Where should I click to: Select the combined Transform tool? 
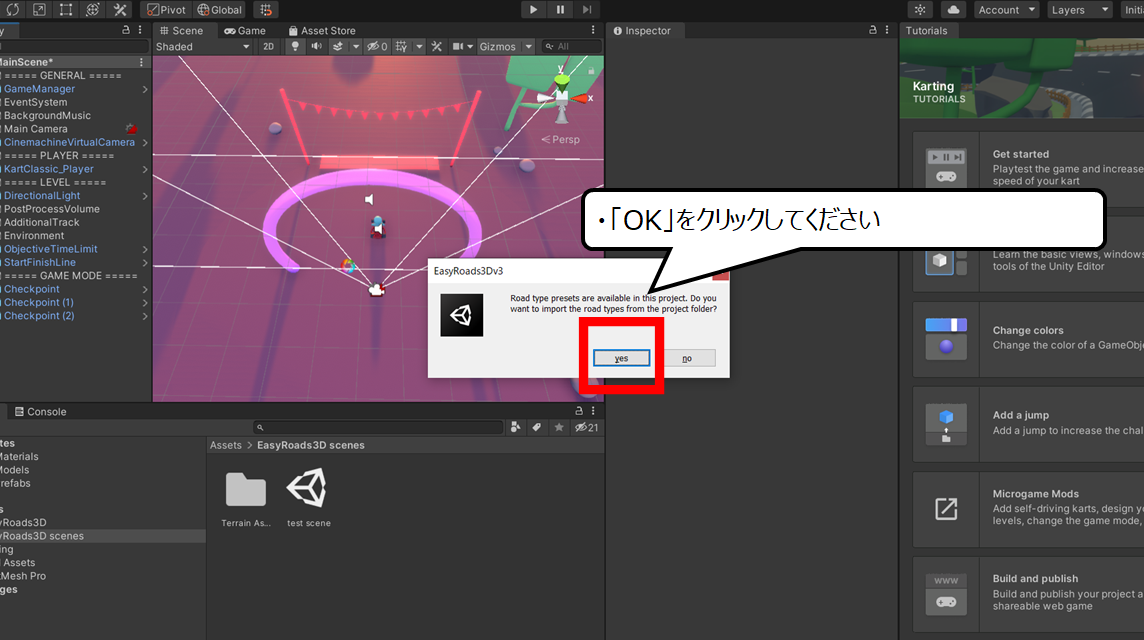(93, 9)
